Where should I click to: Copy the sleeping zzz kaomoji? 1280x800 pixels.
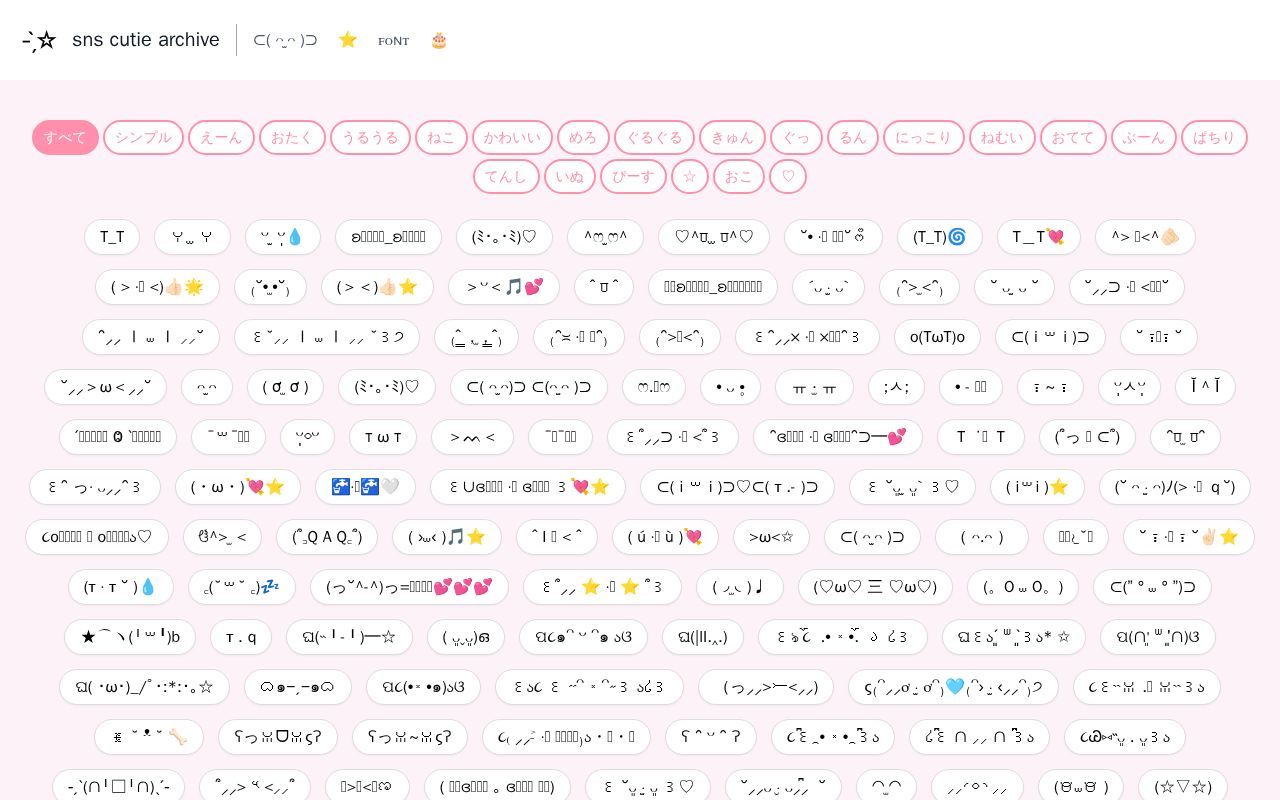pyautogui.click(x=242, y=587)
